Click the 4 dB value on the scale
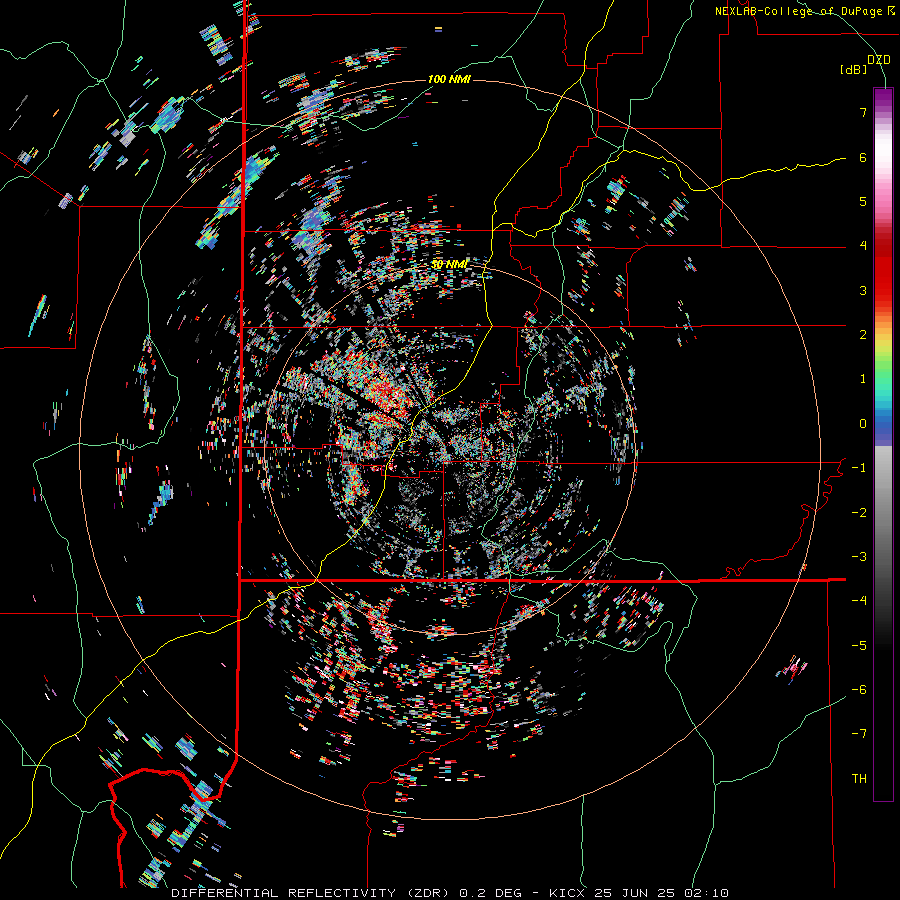The height and width of the screenshot is (900, 900). pyautogui.click(x=863, y=246)
